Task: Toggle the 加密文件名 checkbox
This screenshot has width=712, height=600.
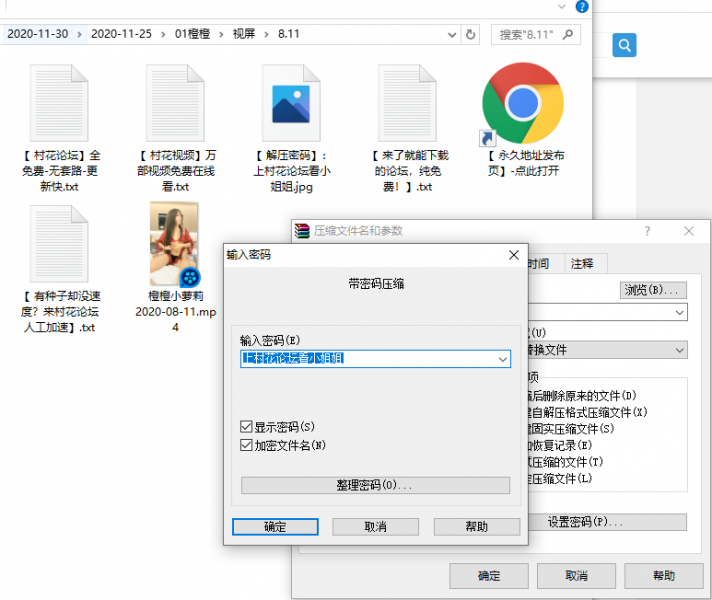Action: [247, 445]
